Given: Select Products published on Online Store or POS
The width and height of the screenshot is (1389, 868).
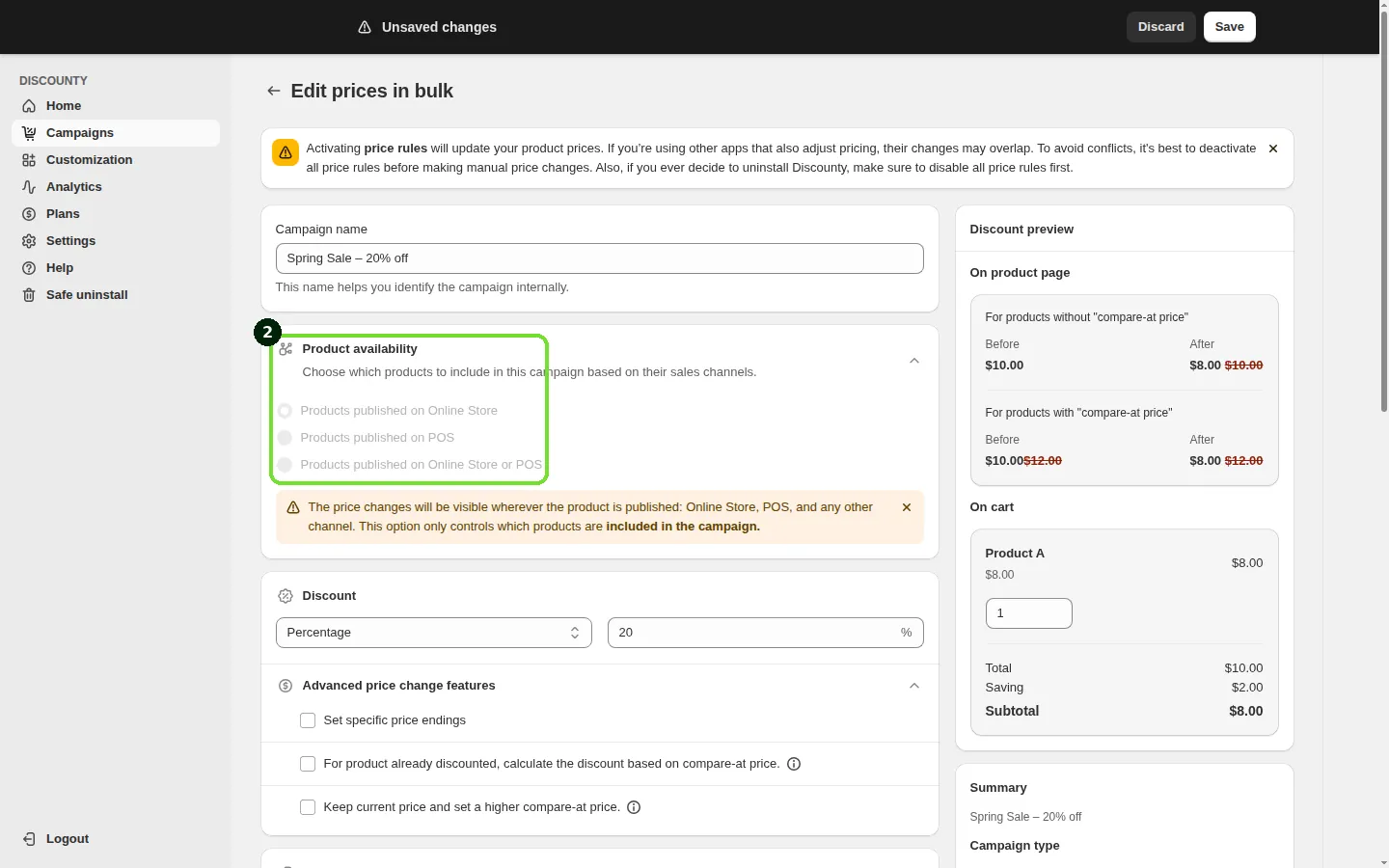Looking at the screenshot, I should (285, 465).
